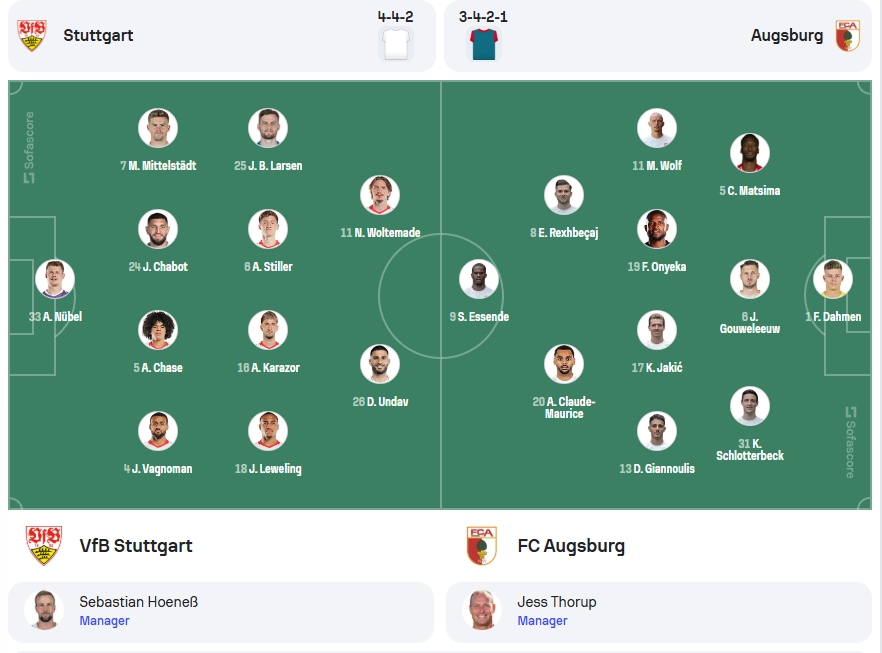Click the Stuttgart club crest in header
This screenshot has height=653, width=882.
click(32, 35)
